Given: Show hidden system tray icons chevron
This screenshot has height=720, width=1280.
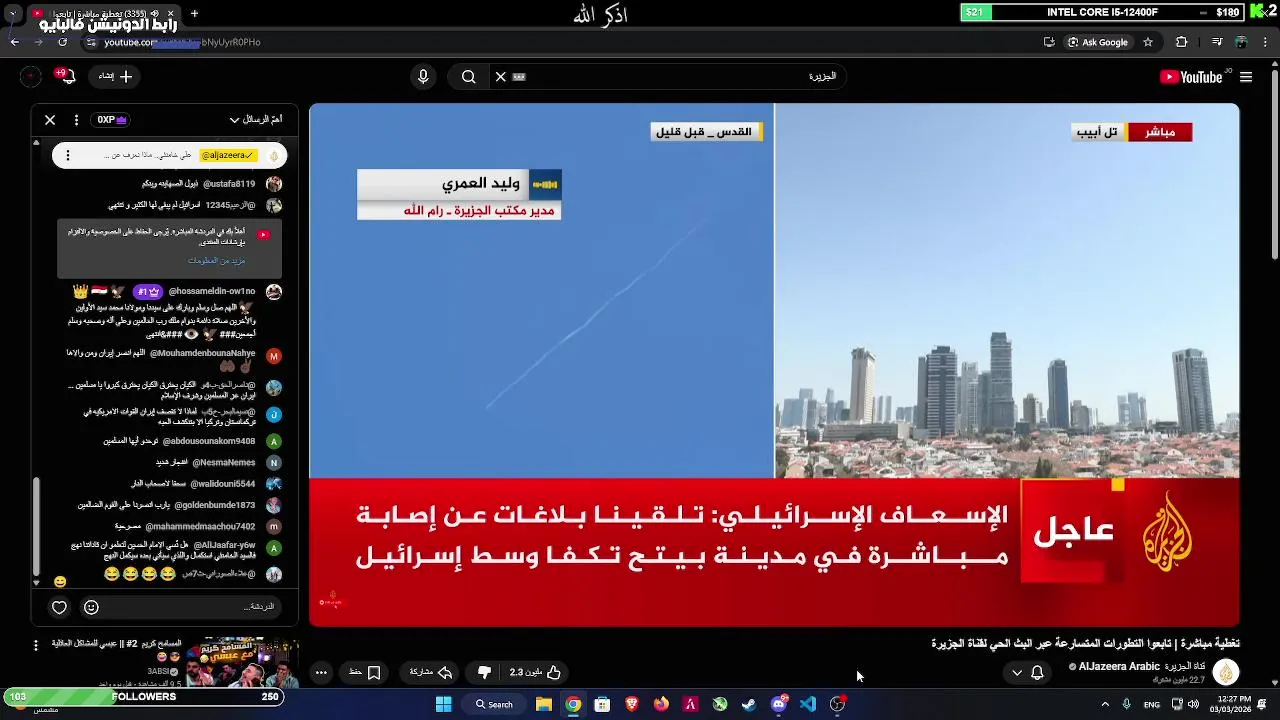Looking at the screenshot, I should tap(1105, 704).
